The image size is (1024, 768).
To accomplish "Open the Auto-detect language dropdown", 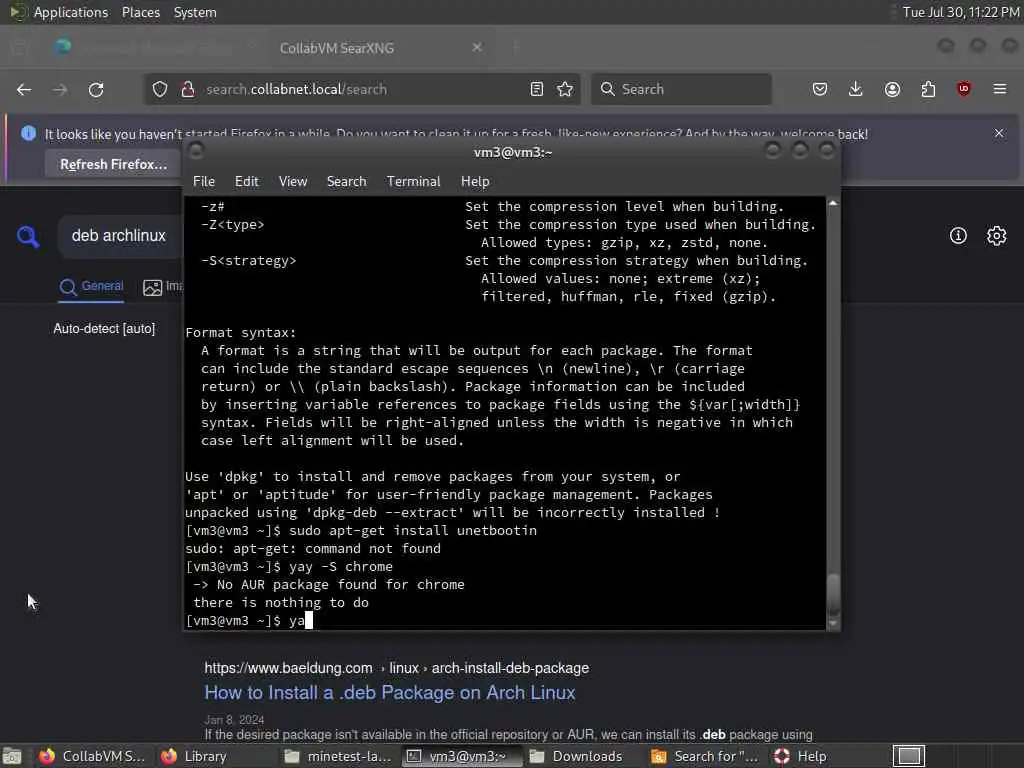I will coord(104,328).
